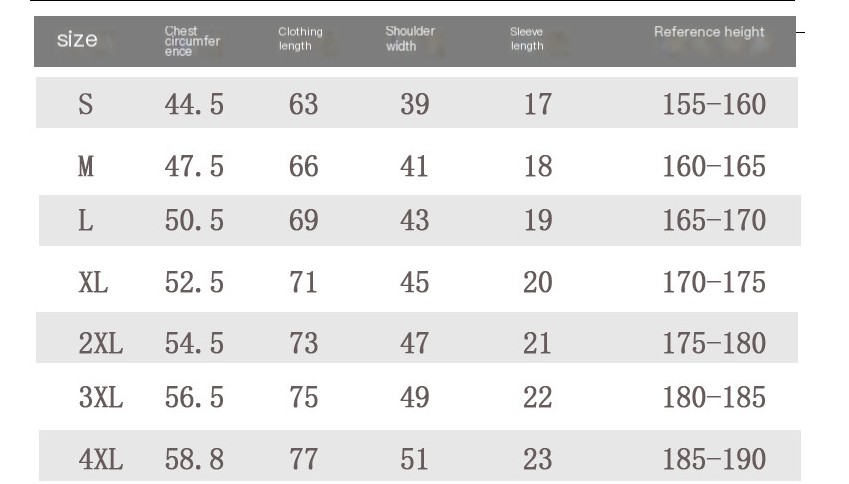Click the 2XL size row label
The width and height of the screenshot is (849, 484).
click(101, 343)
